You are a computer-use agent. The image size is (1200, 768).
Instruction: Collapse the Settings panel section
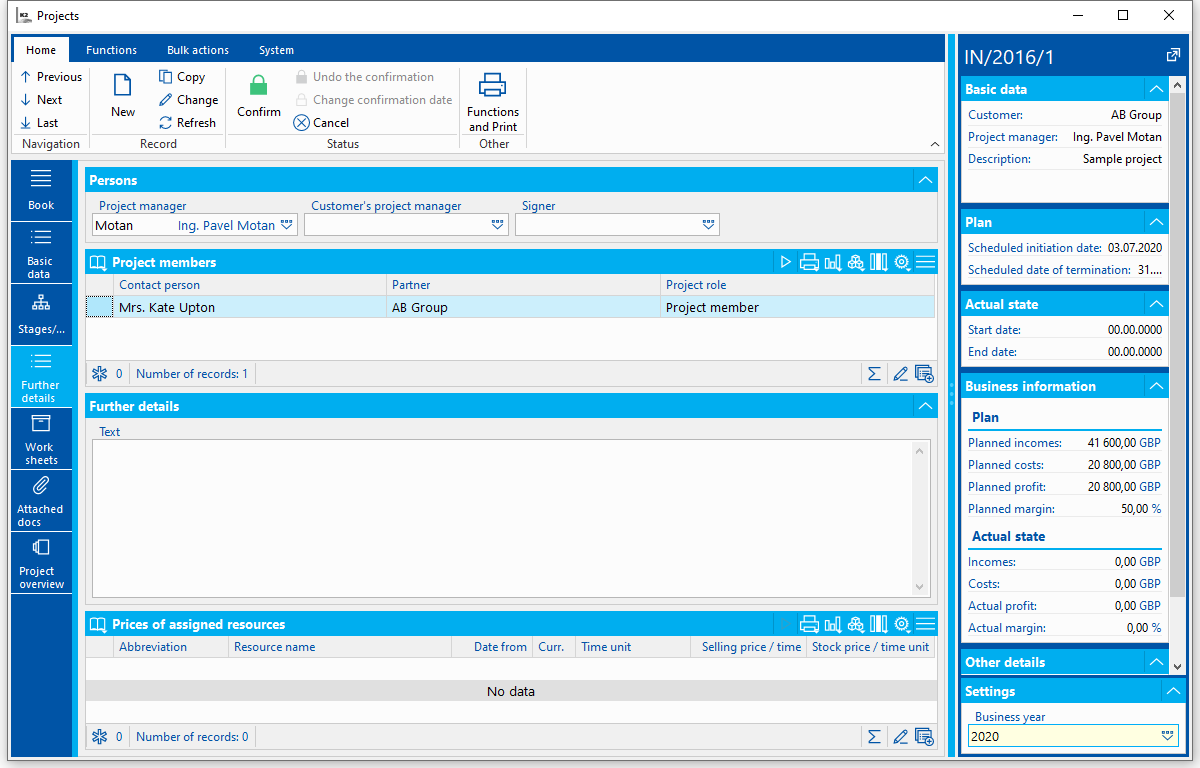pos(1174,691)
